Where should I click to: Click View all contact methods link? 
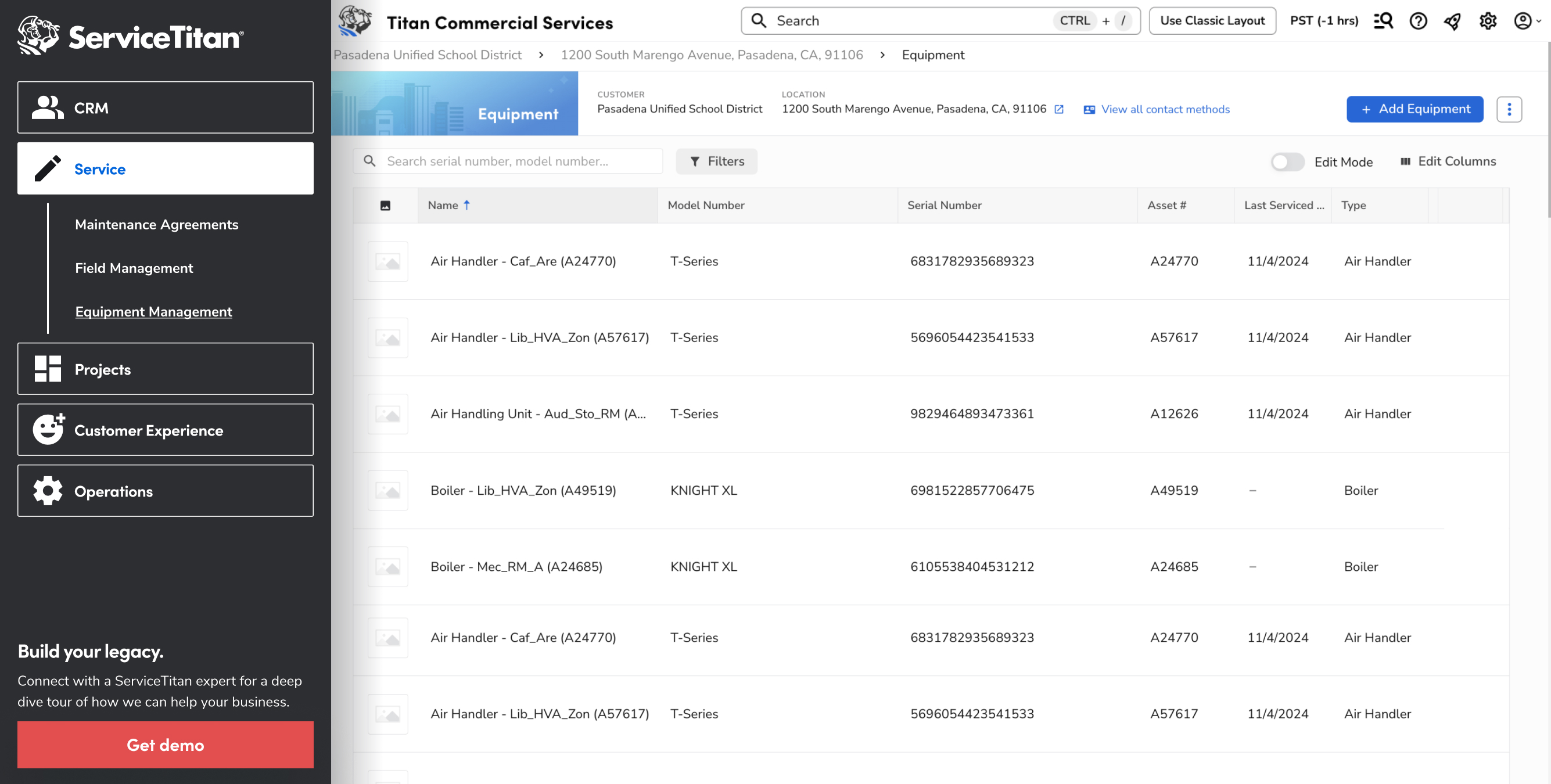[x=1165, y=109]
